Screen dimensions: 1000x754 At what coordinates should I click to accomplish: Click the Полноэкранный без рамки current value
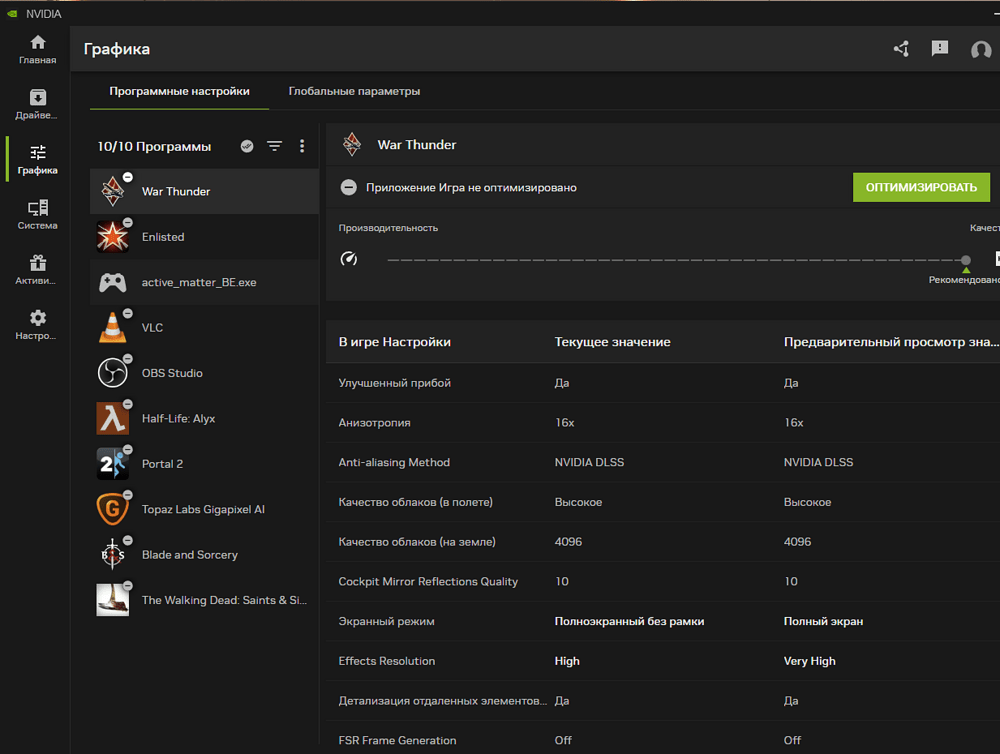629,621
